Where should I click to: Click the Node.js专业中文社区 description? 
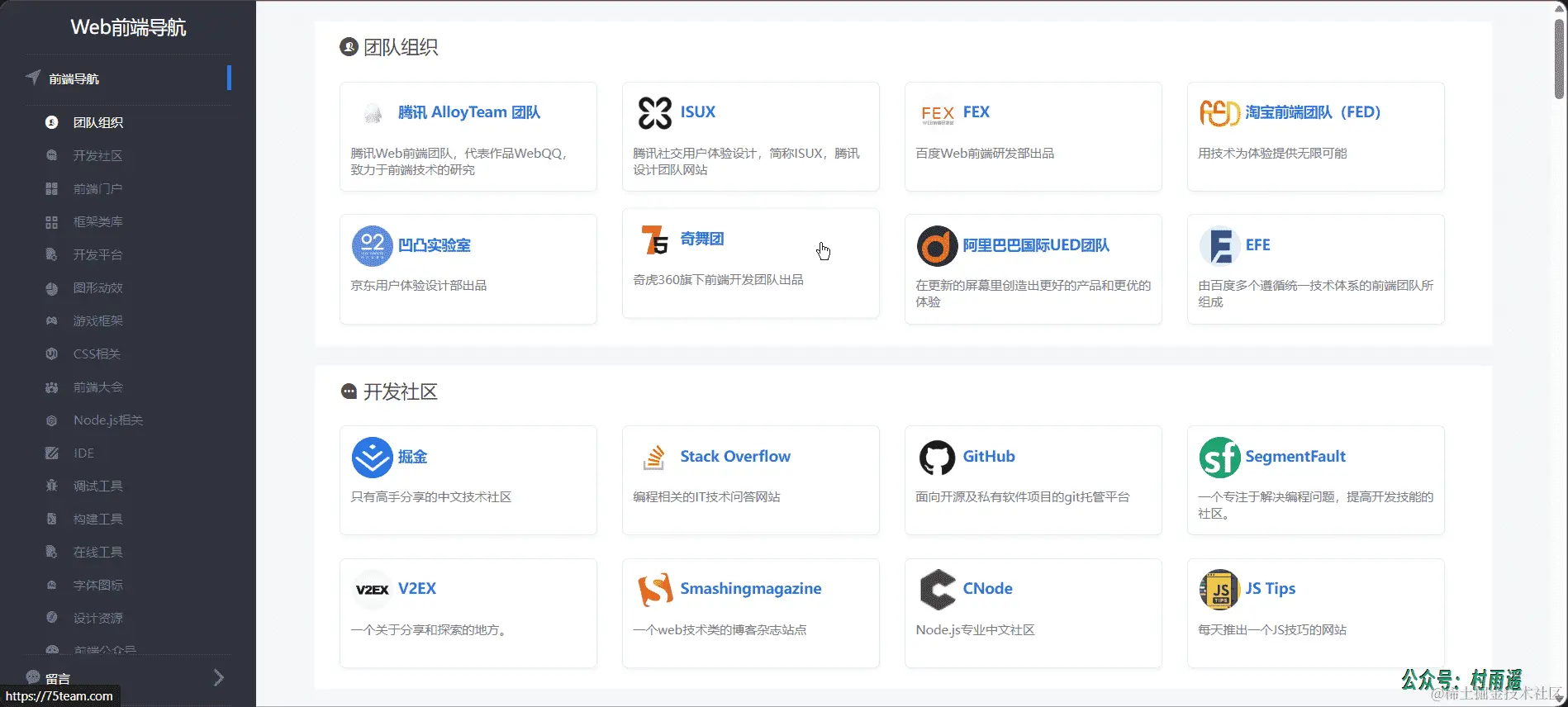[975, 630]
